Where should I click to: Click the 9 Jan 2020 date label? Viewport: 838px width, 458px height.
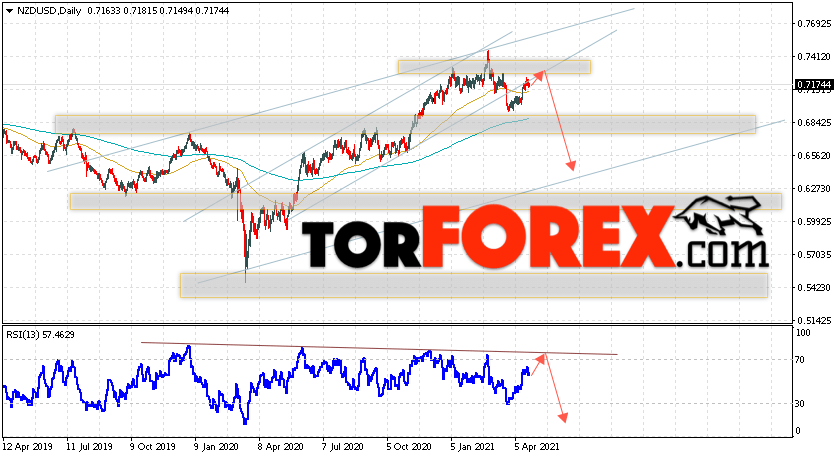click(217, 446)
